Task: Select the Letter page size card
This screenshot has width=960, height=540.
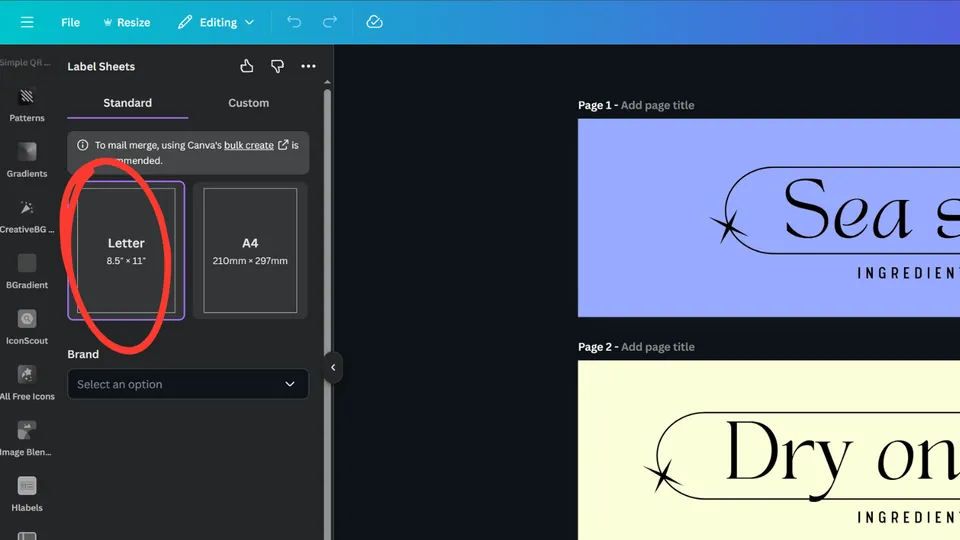Action: pos(126,250)
